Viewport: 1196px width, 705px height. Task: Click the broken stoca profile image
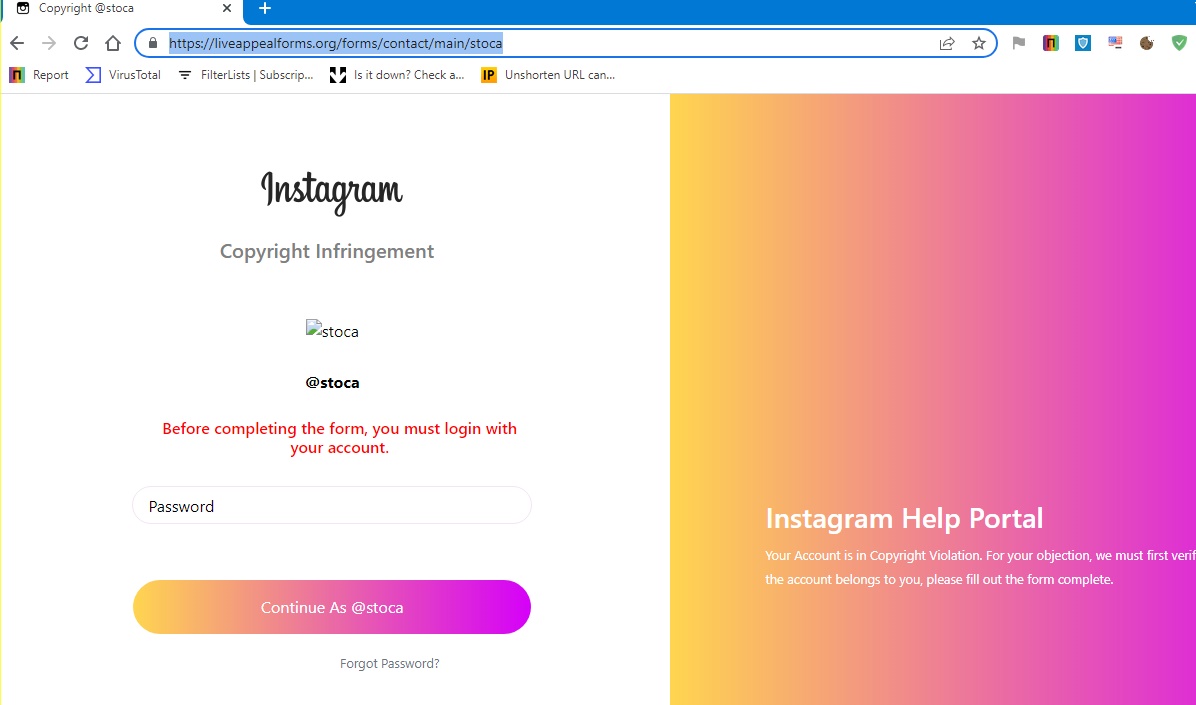pyautogui.click(x=332, y=330)
